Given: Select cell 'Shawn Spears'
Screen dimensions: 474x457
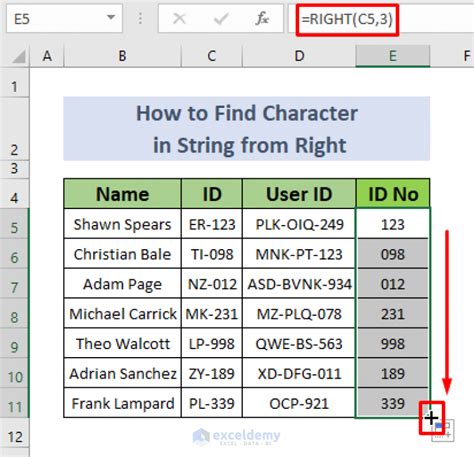Looking at the screenshot, I should [x=122, y=224].
